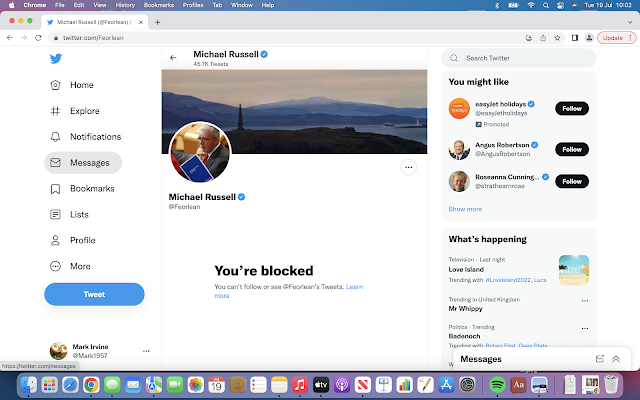Open the Mr Whippy trending topic

465,309
